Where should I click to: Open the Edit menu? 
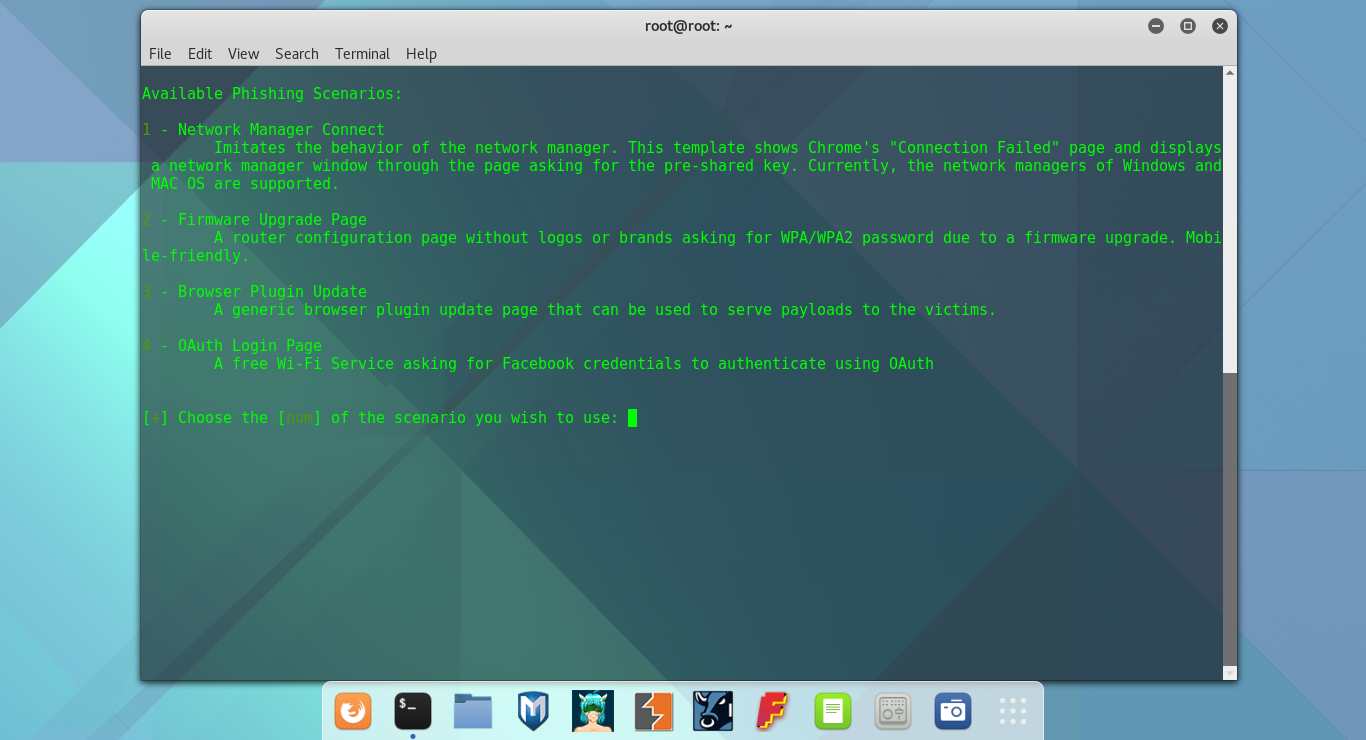(x=200, y=54)
